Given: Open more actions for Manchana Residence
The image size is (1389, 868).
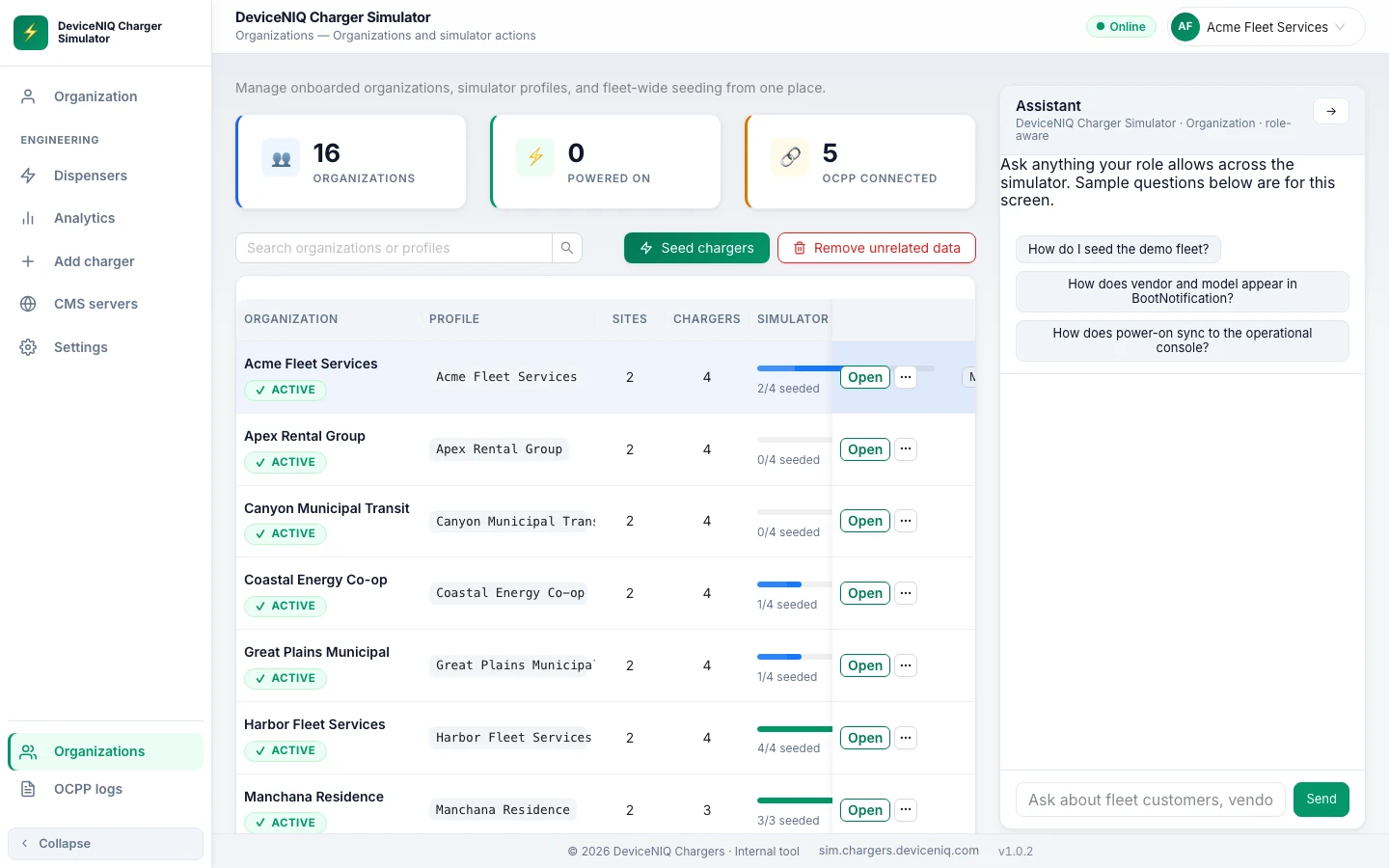Looking at the screenshot, I should click(x=906, y=810).
